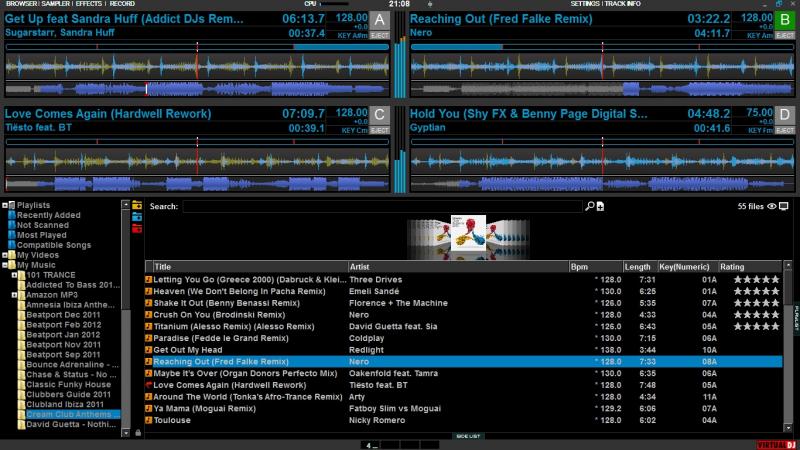Eject the track on deck C
Screen dimensions: 800x450
tap(379, 131)
